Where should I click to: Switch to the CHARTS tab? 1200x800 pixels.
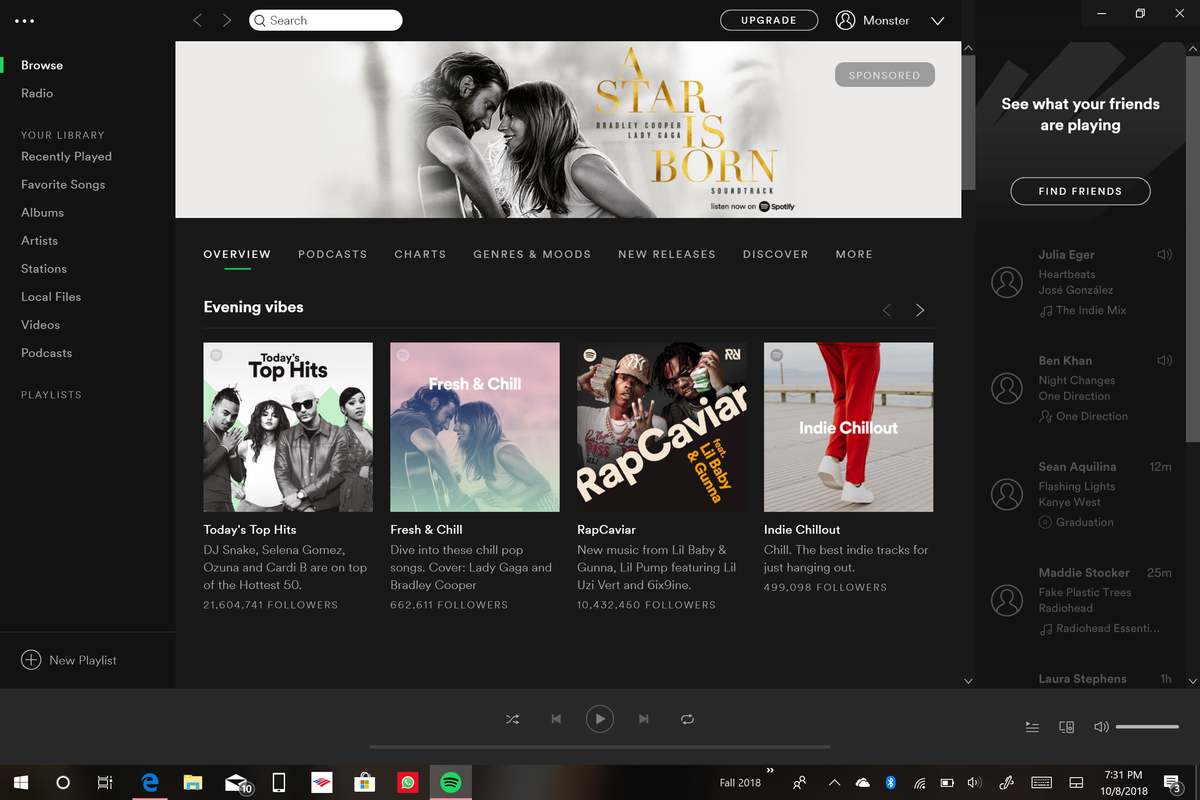(x=420, y=254)
